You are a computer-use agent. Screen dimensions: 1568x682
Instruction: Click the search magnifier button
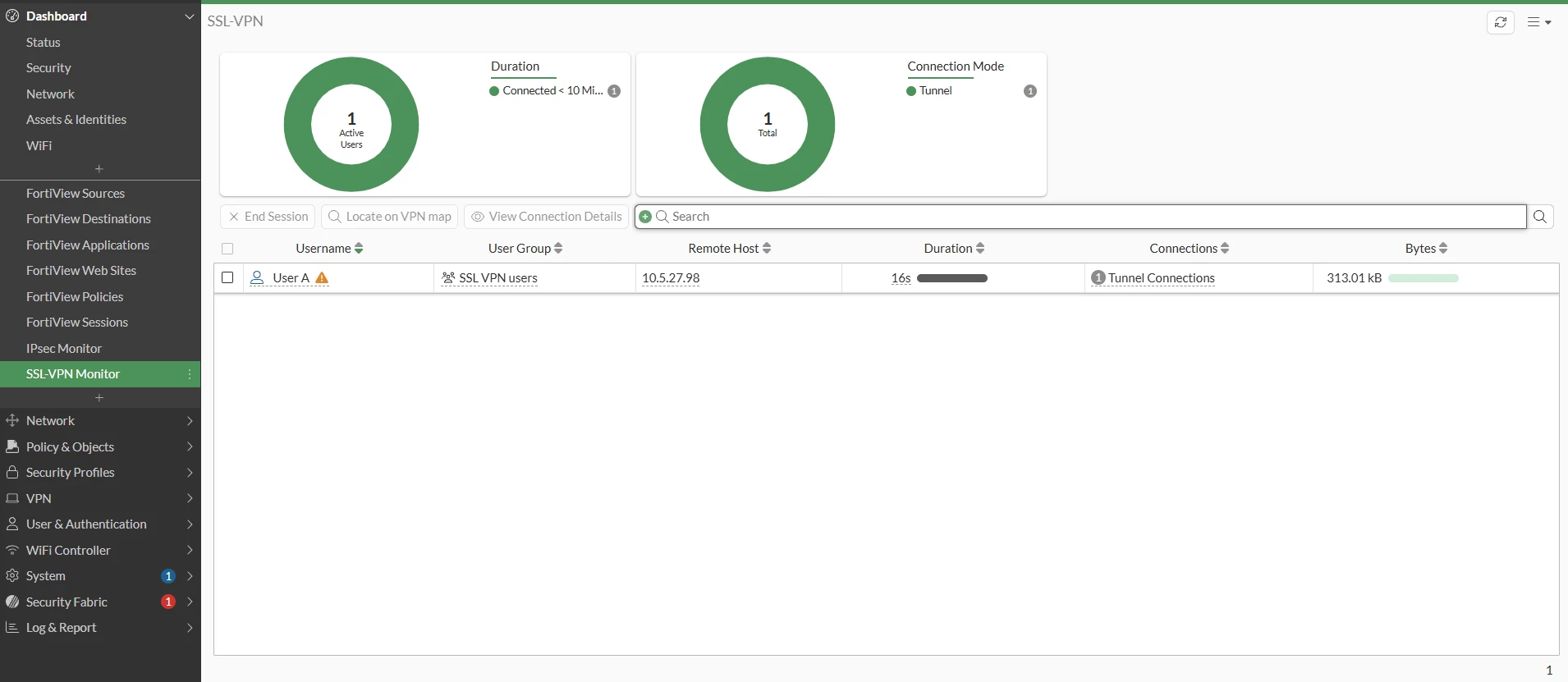pyautogui.click(x=1540, y=217)
